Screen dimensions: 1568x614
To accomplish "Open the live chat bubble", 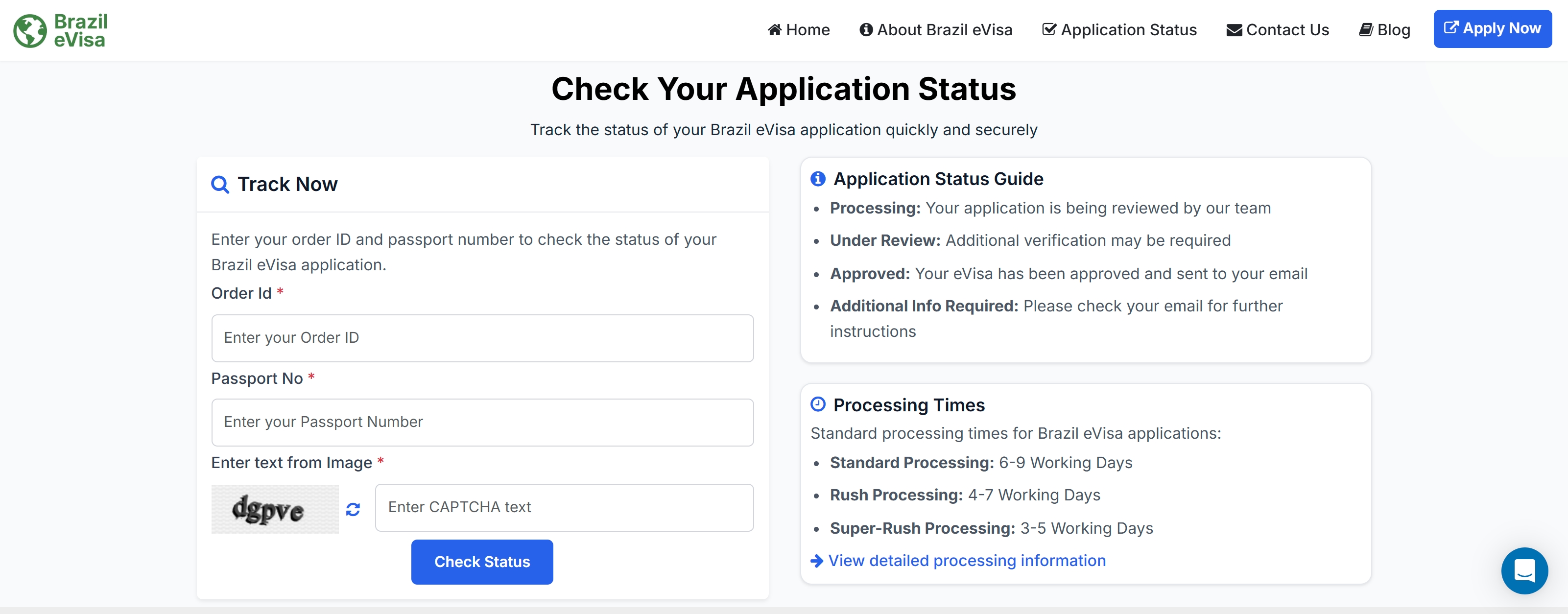I will tap(1523, 570).
